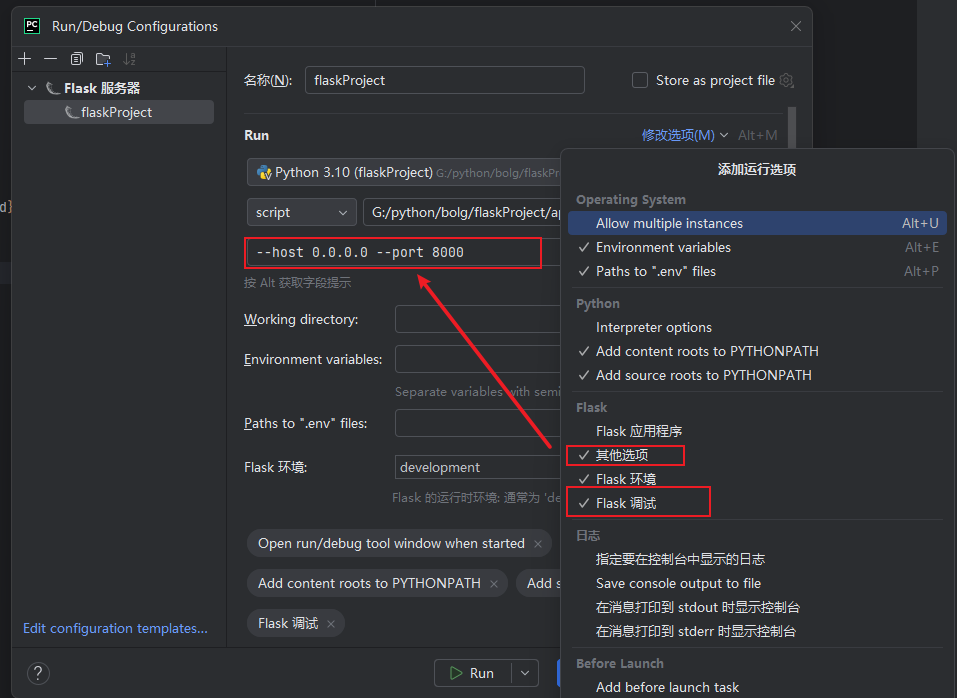This screenshot has height=698, width=957.
Task: Add a new run configuration
Action: (x=24, y=58)
